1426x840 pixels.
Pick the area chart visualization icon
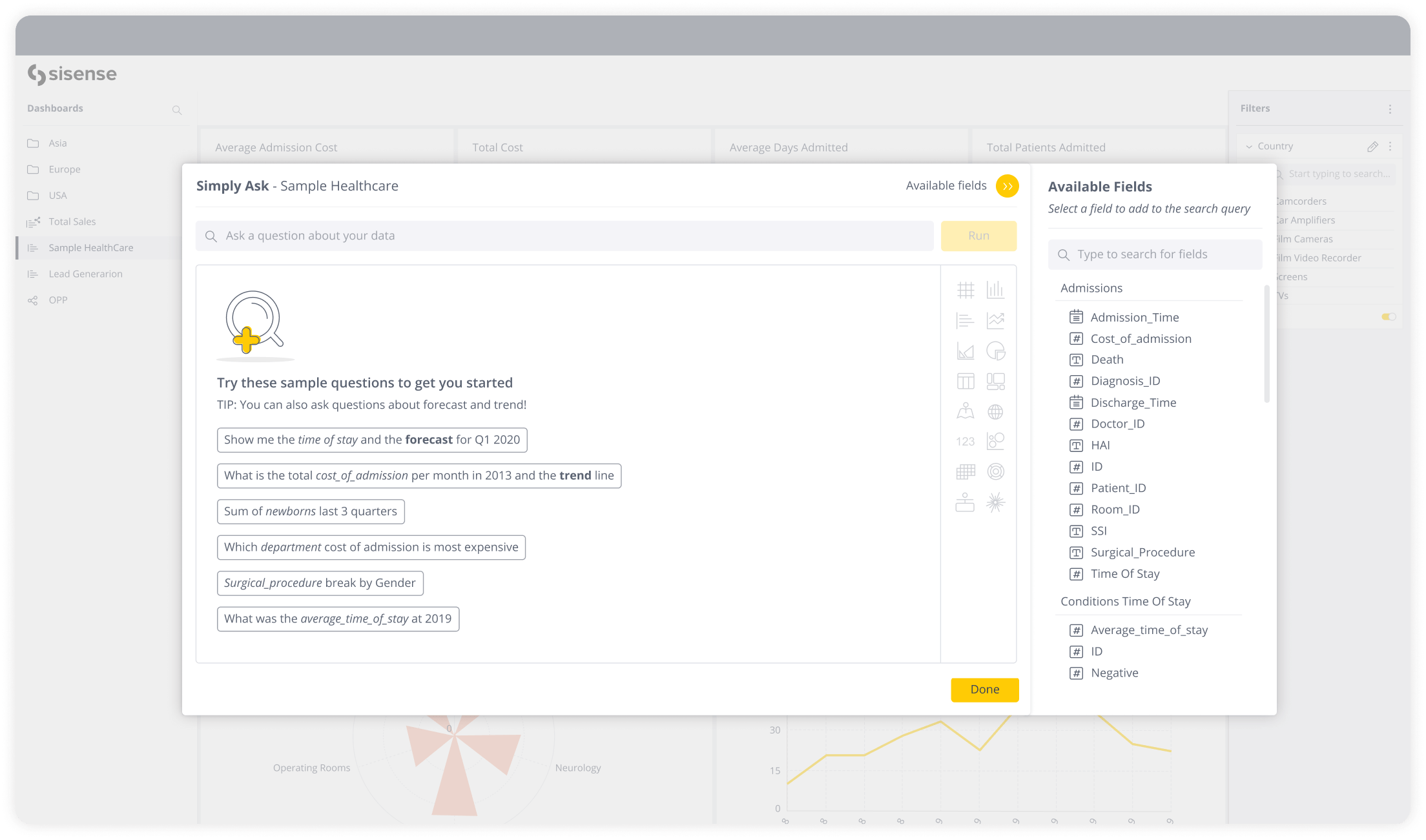coord(966,351)
